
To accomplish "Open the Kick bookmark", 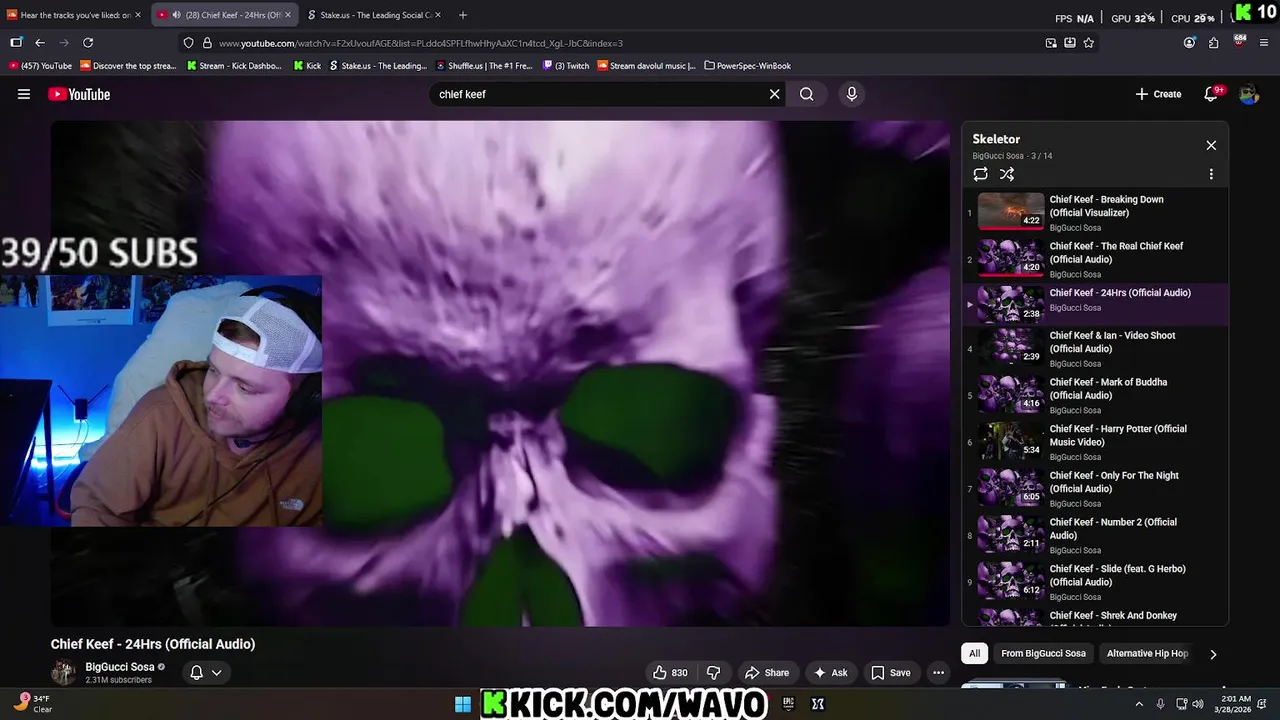I will coord(308,66).
